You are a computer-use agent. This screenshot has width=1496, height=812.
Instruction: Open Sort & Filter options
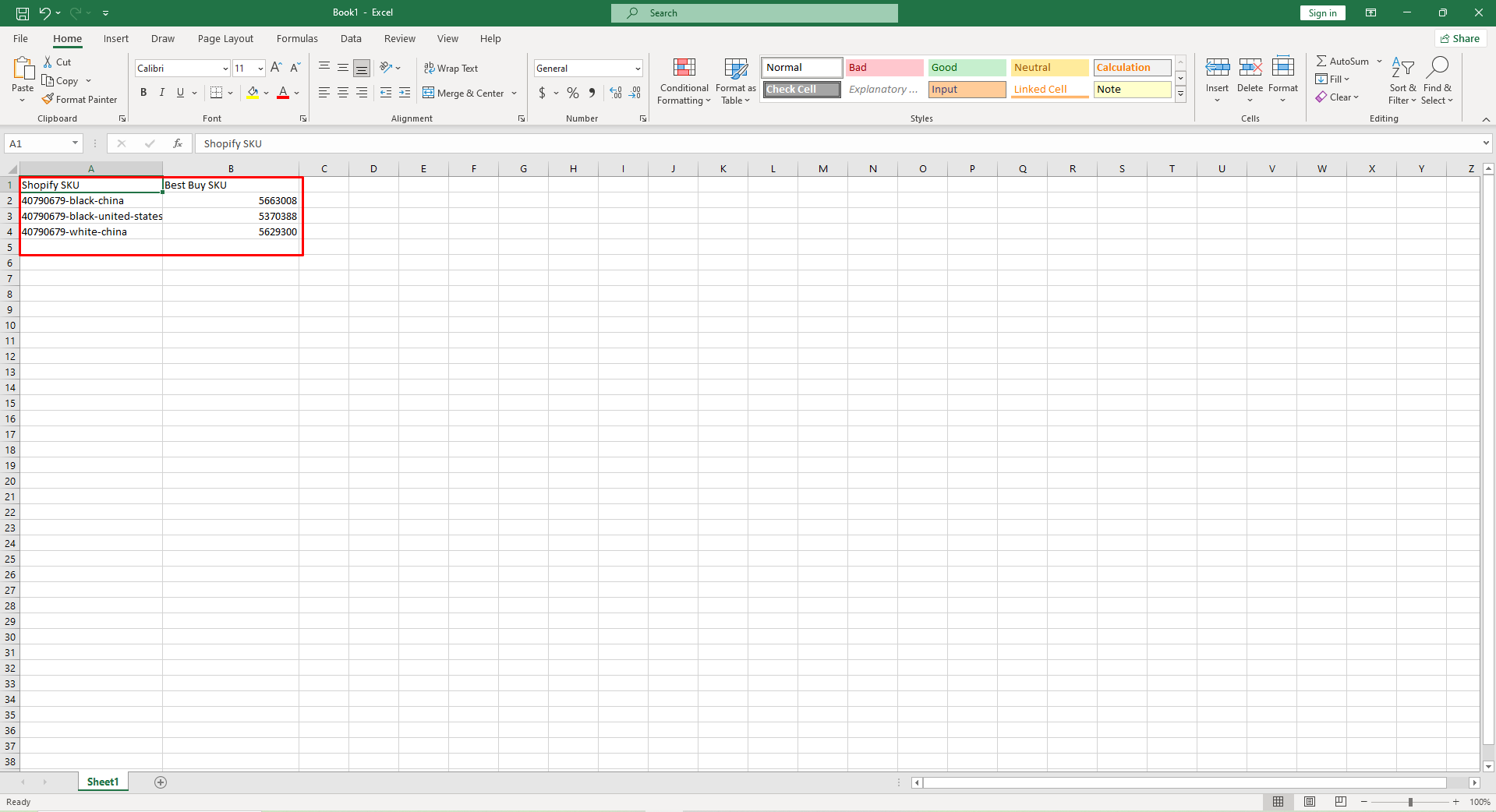[x=1402, y=81]
